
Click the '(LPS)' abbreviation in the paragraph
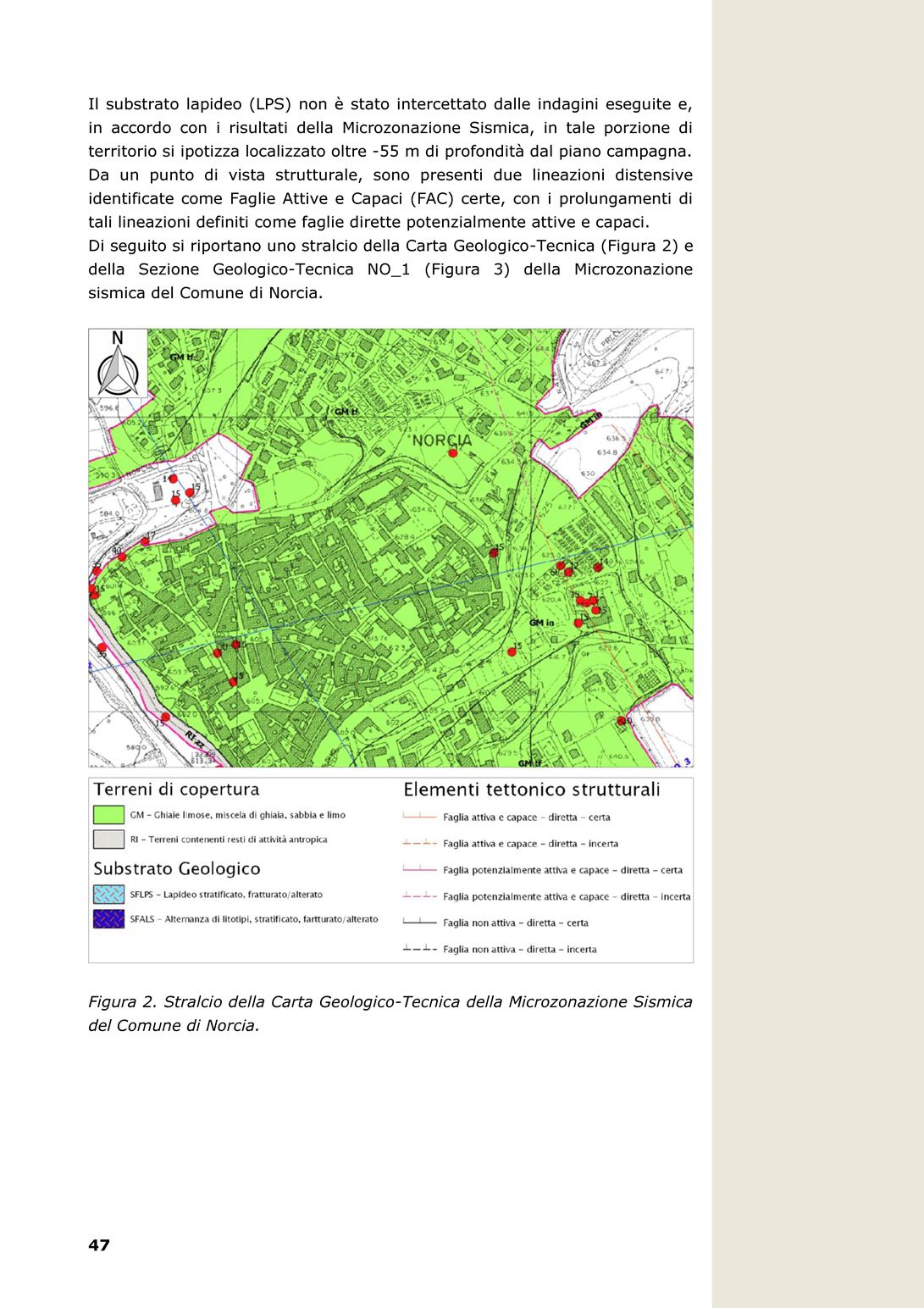(270, 104)
